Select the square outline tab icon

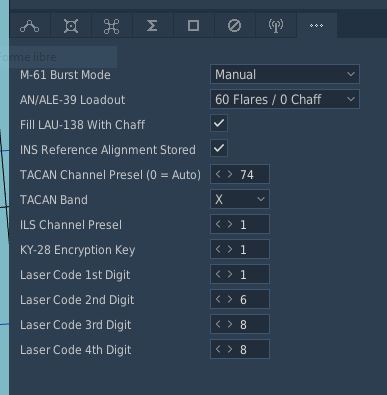coord(193,26)
